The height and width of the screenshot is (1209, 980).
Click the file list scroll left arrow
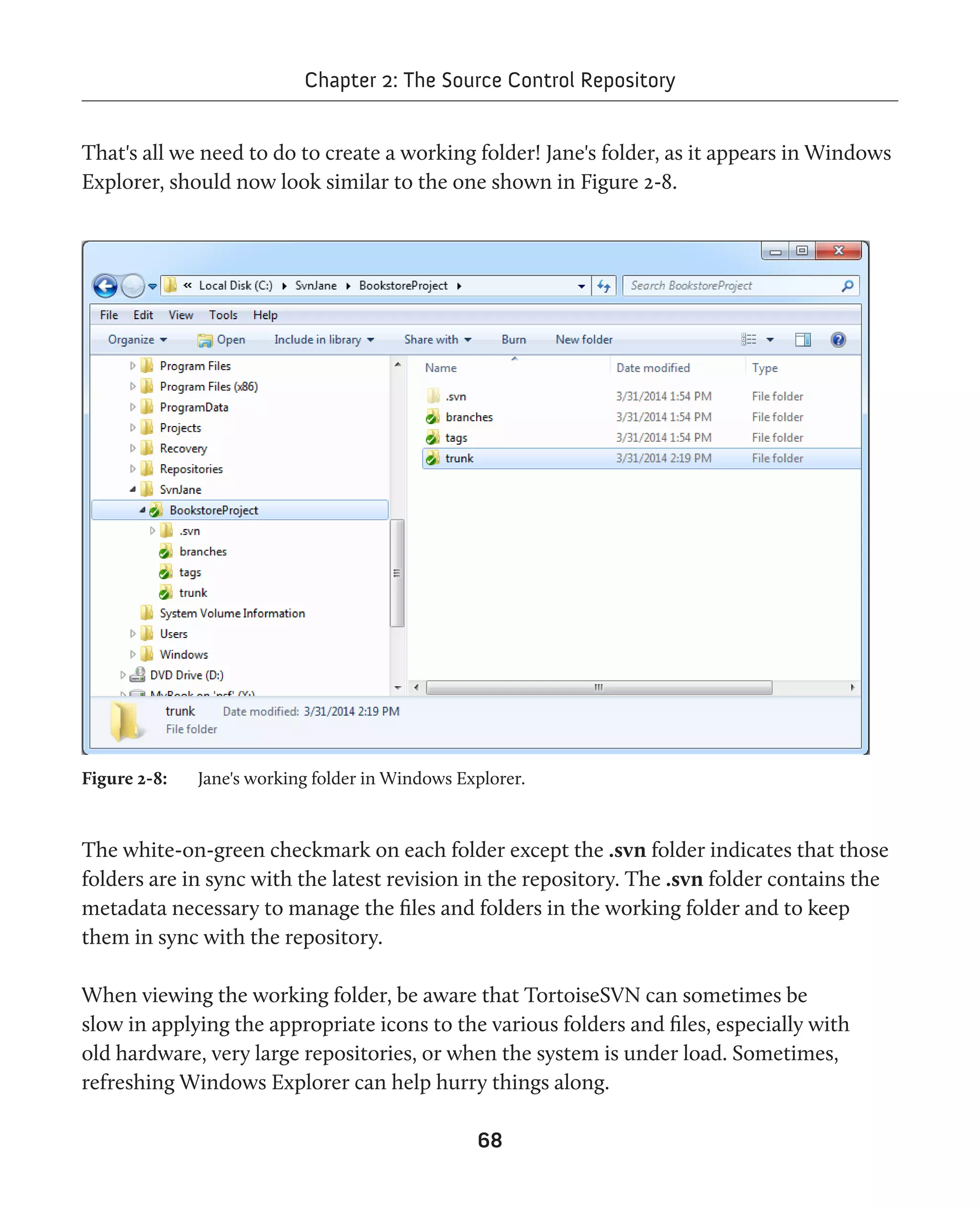(x=416, y=688)
